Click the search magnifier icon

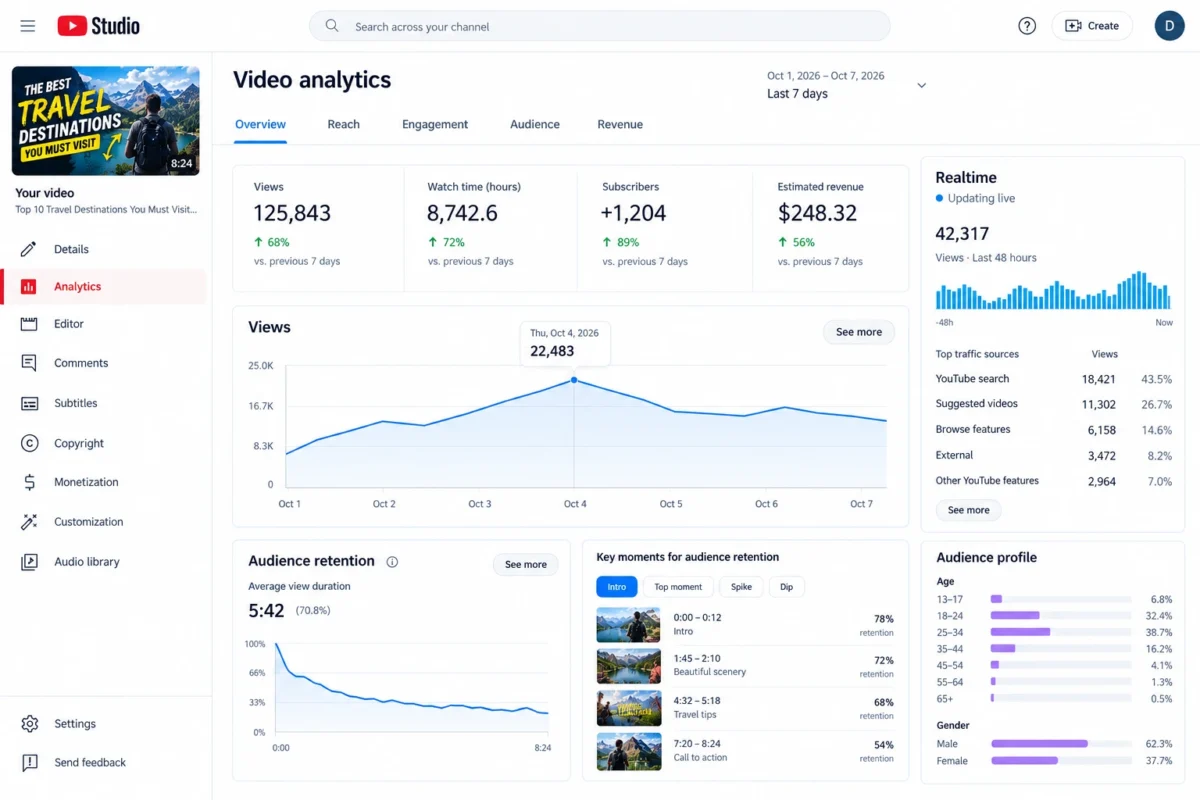tap(332, 26)
